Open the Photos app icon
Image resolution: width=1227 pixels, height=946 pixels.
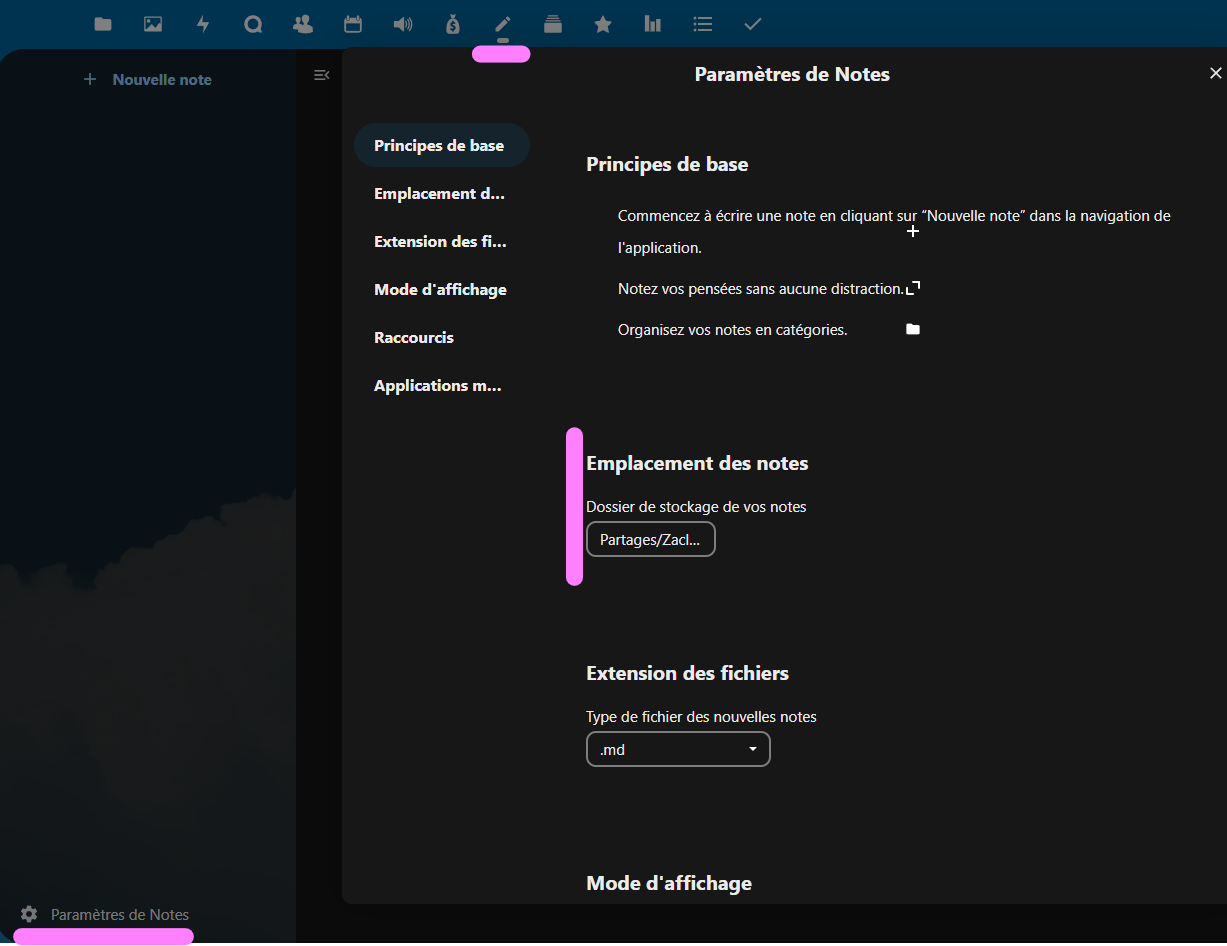[153, 24]
